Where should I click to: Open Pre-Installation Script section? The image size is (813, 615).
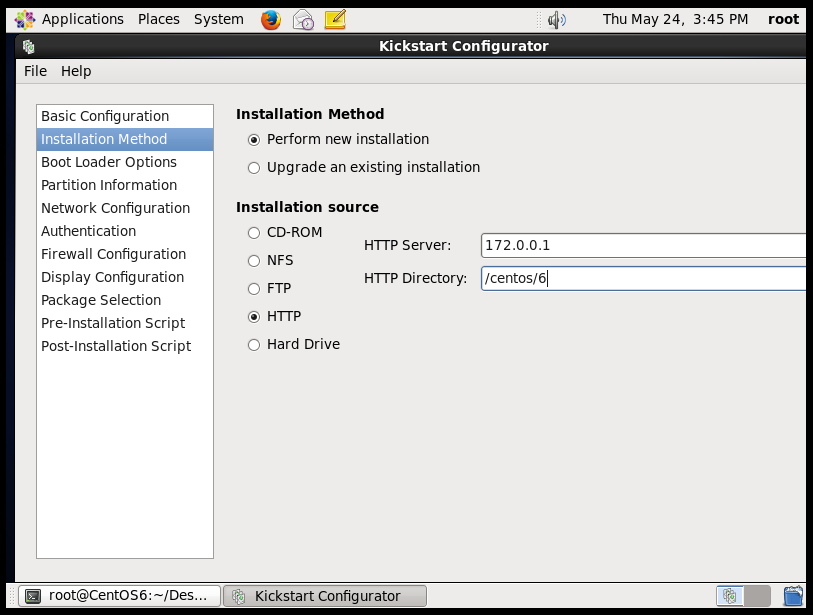coord(125,323)
